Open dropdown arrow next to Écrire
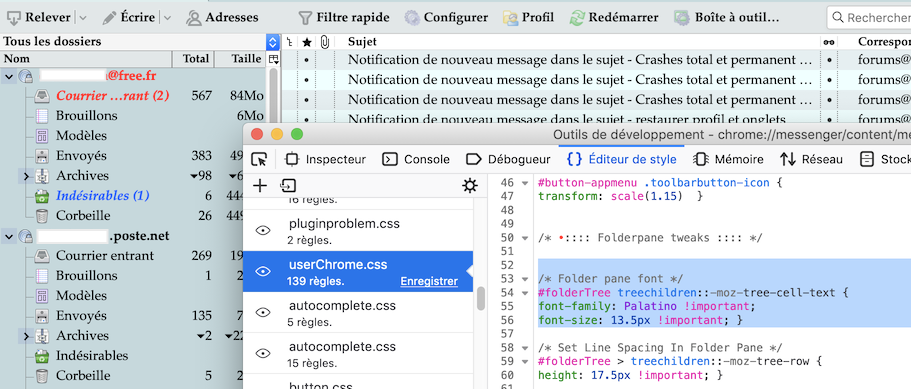The image size is (911, 389). [x=167, y=18]
